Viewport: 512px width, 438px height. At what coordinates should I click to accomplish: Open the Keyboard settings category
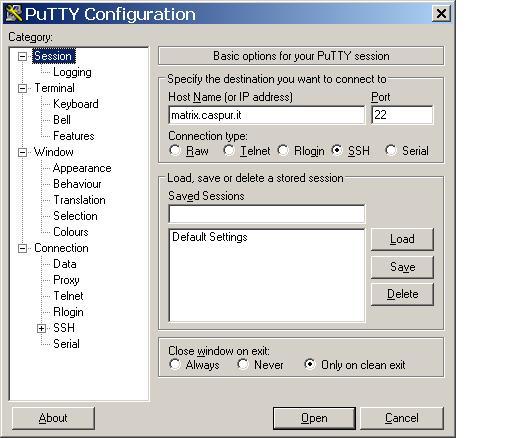tap(76, 104)
